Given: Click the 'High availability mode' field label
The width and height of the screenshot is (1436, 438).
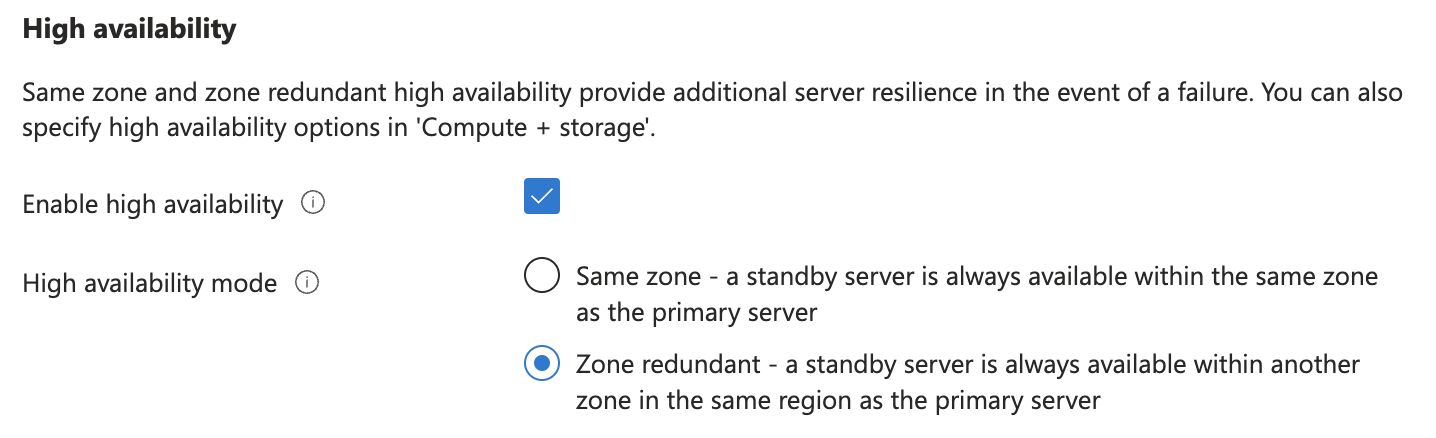Looking at the screenshot, I should pyautogui.click(x=150, y=284).
